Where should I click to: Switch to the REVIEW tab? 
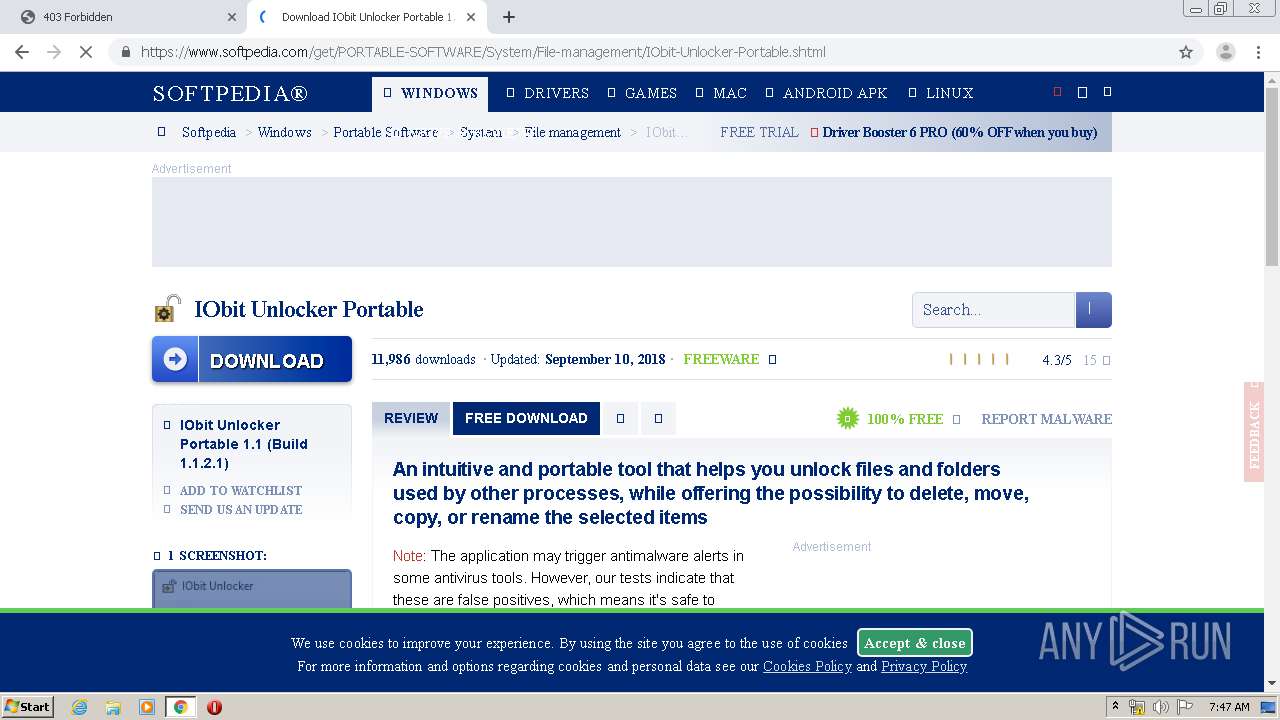[x=411, y=418]
